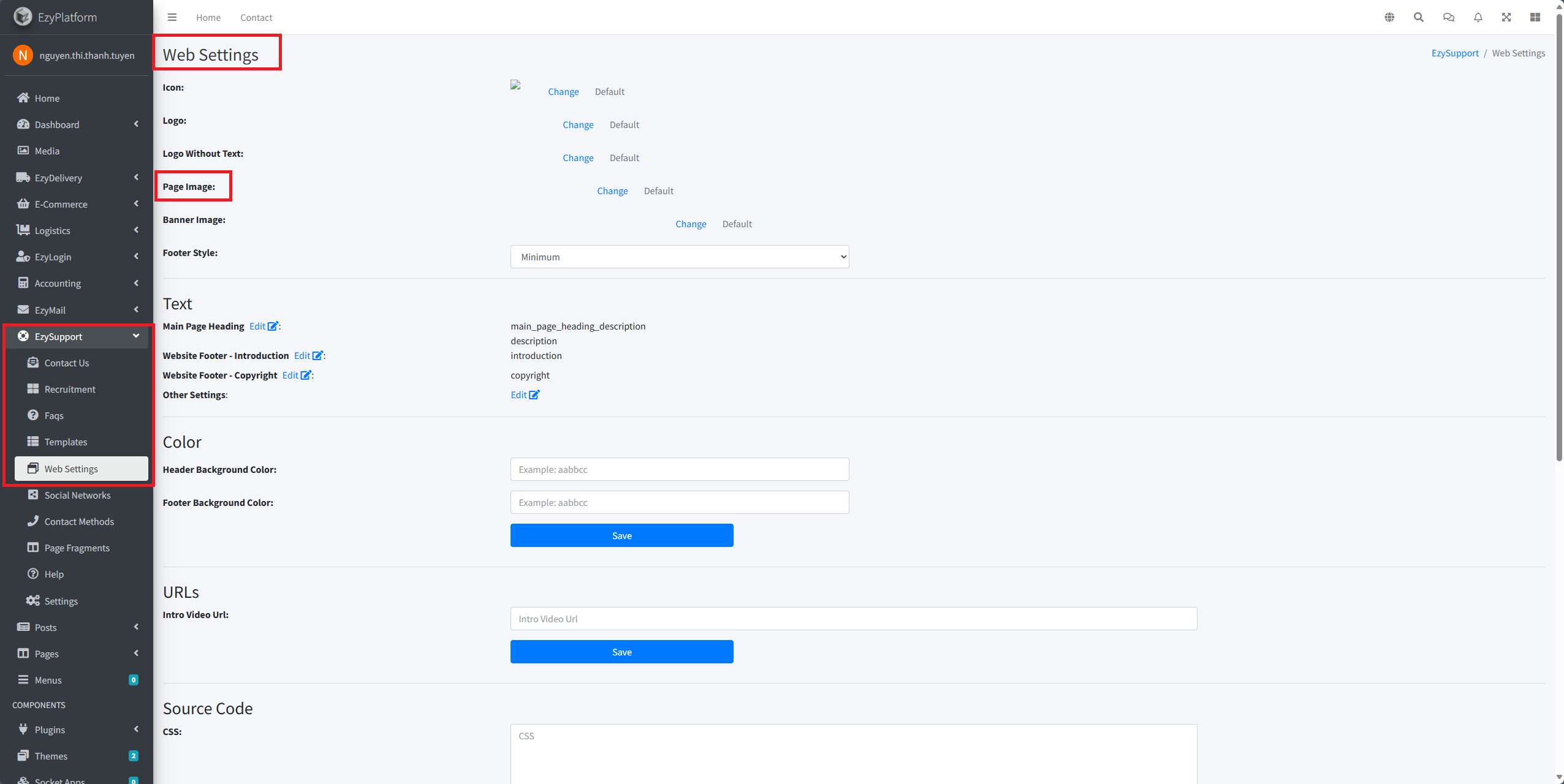Open Page Fragments sidebar item
Viewport: 1564px width, 784px height.
coord(82,548)
